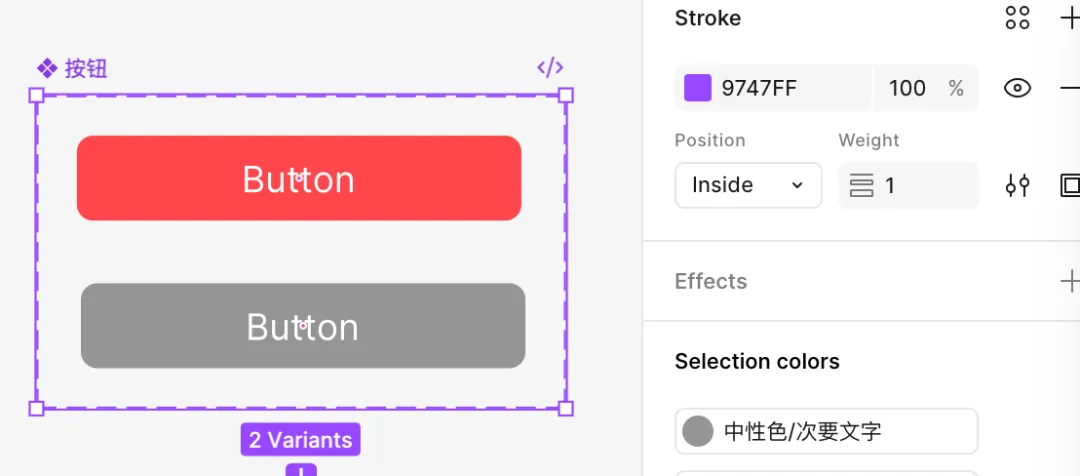Open the stroke Position dropdown

pyautogui.click(x=748, y=185)
